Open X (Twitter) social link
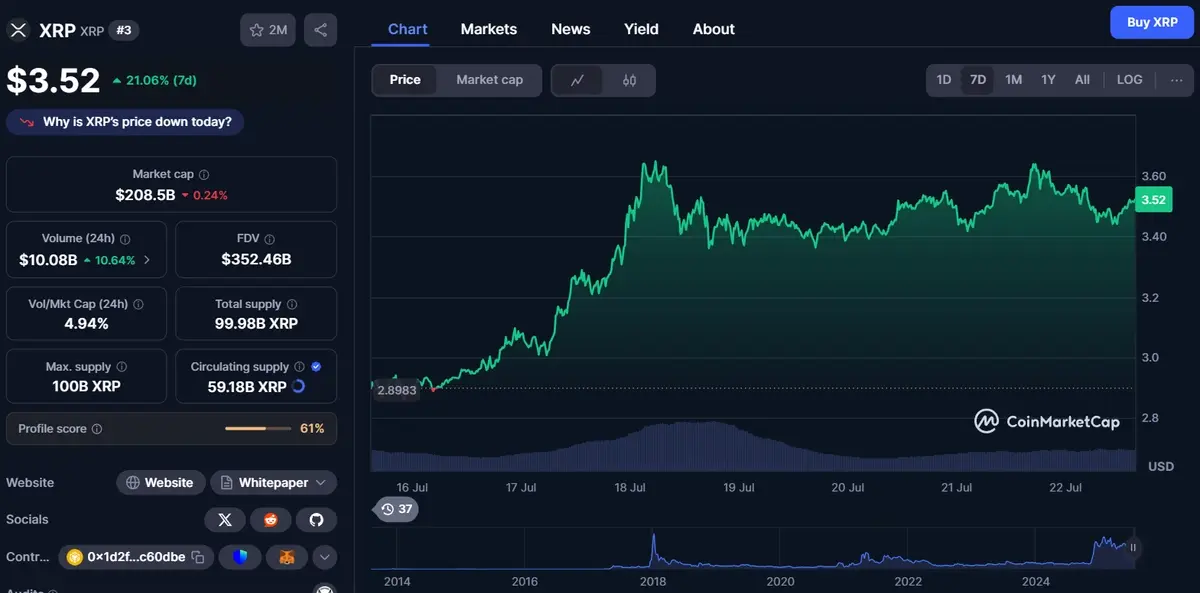The width and height of the screenshot is (1200, 593). [x=225, y=519]
